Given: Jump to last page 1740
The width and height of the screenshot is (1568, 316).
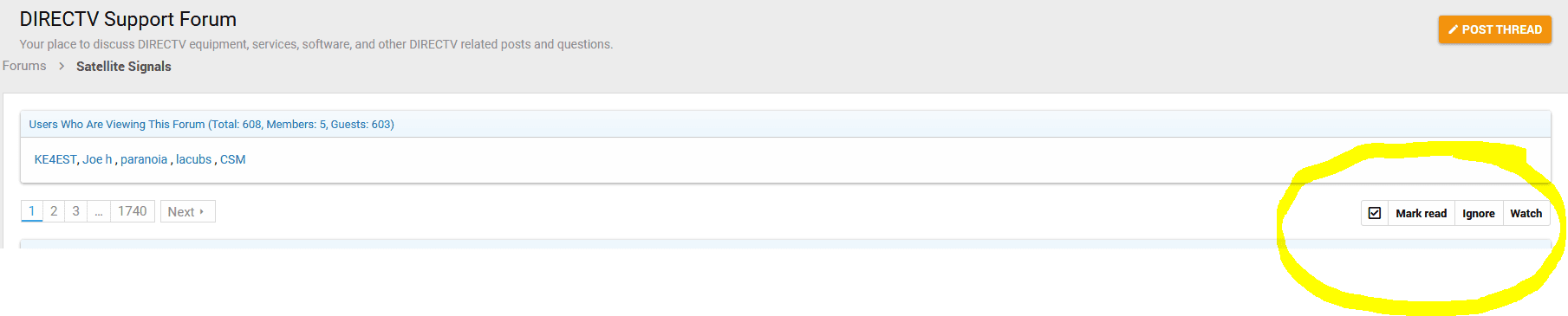Looking at the screenshot, I should pos(133,211).
